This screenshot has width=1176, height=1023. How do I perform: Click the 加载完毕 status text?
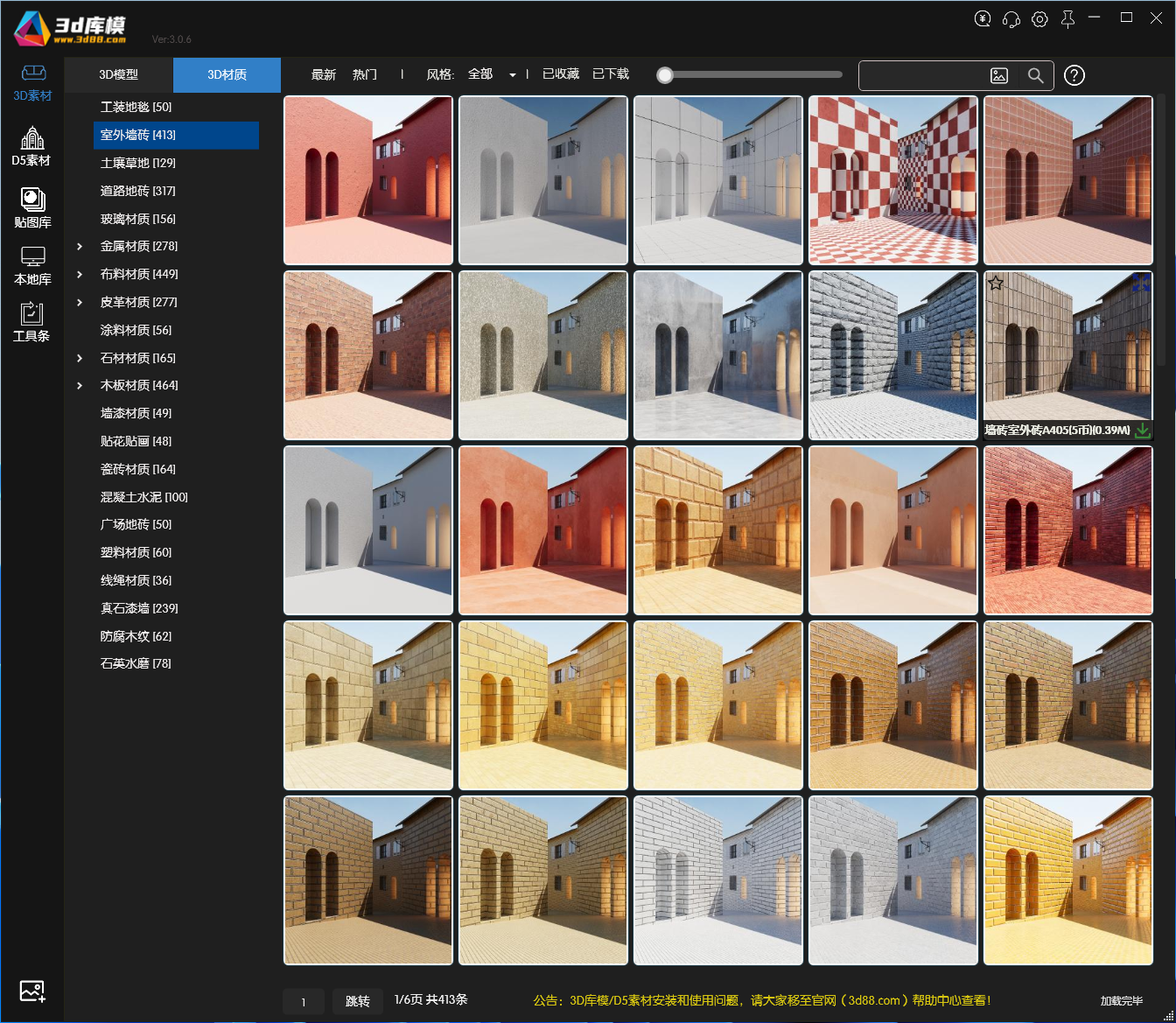1122,1001
